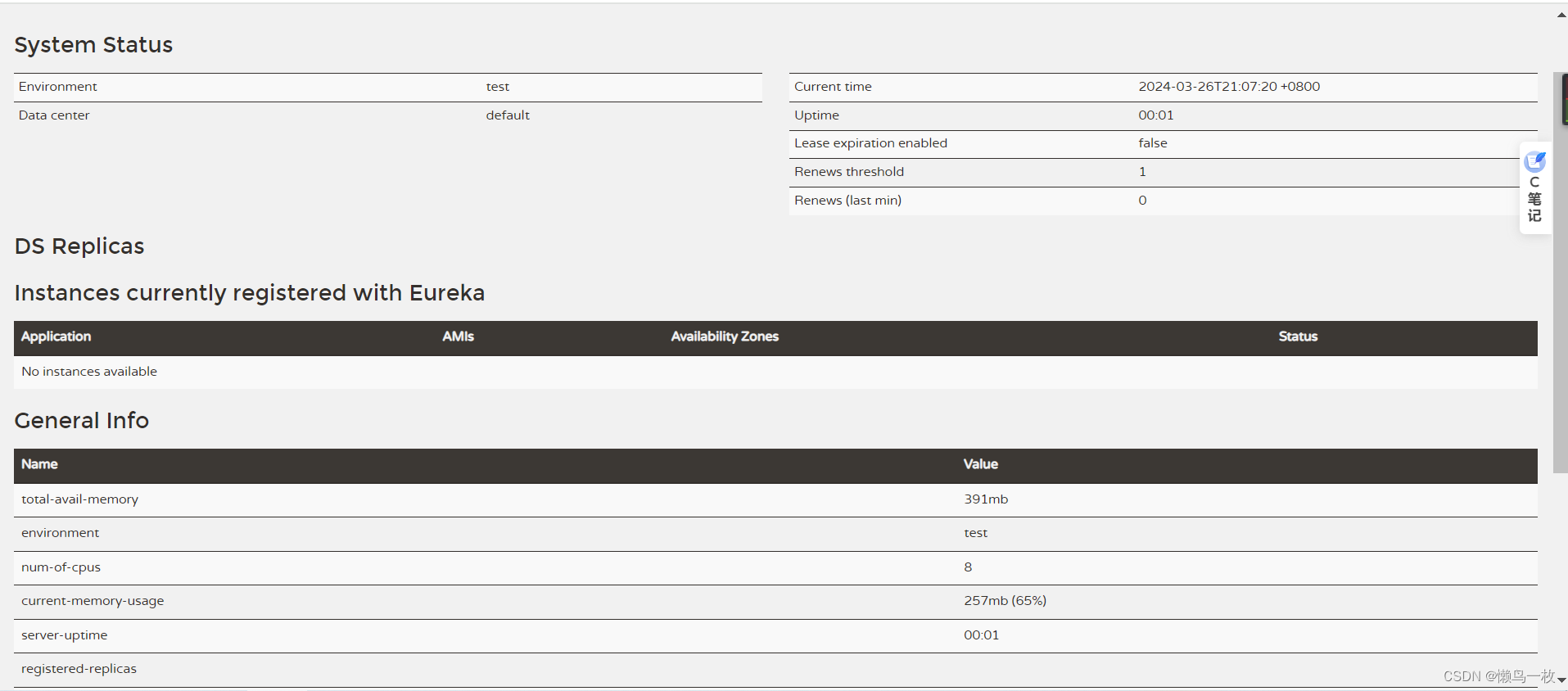The height and width of the screenshot is (691, 1568).
Task: Open the C笔记 notes widget icon
Action: tap(1535, 161)
